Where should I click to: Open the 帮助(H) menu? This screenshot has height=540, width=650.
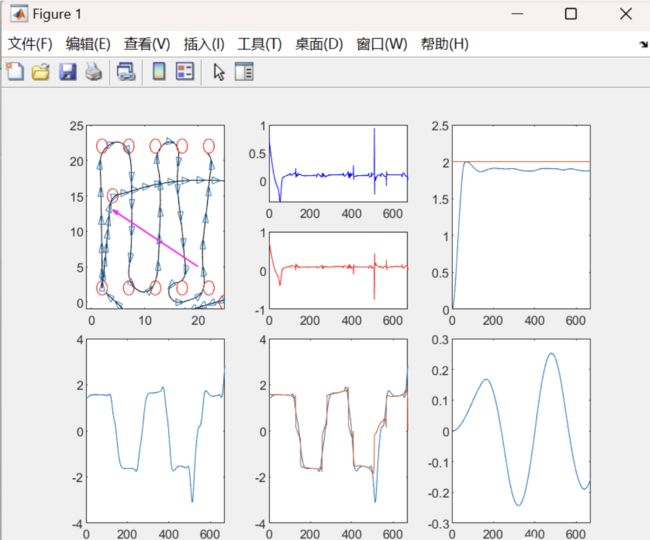coord(444,44)
